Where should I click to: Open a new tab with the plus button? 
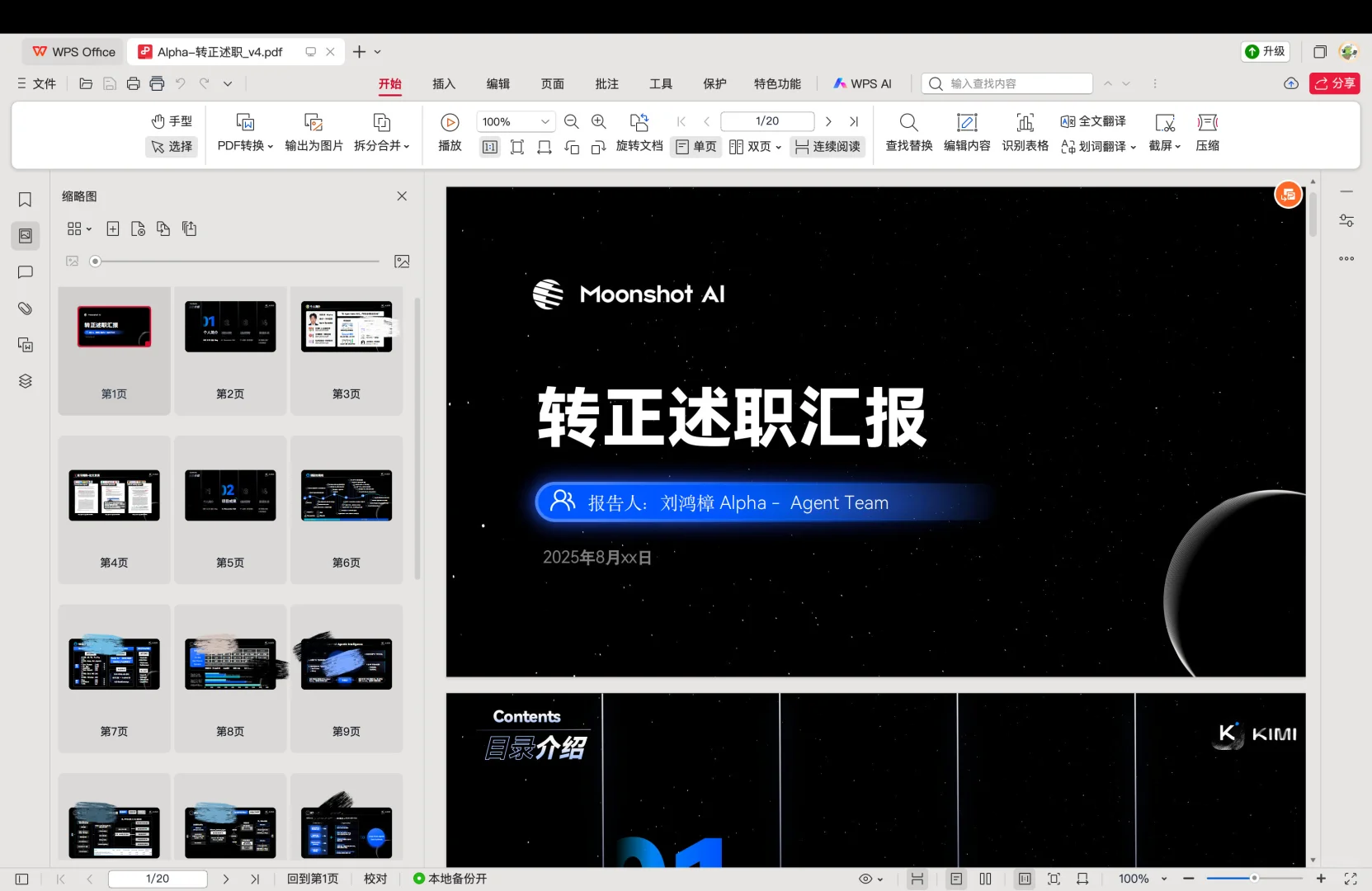[x=359, y=51]
